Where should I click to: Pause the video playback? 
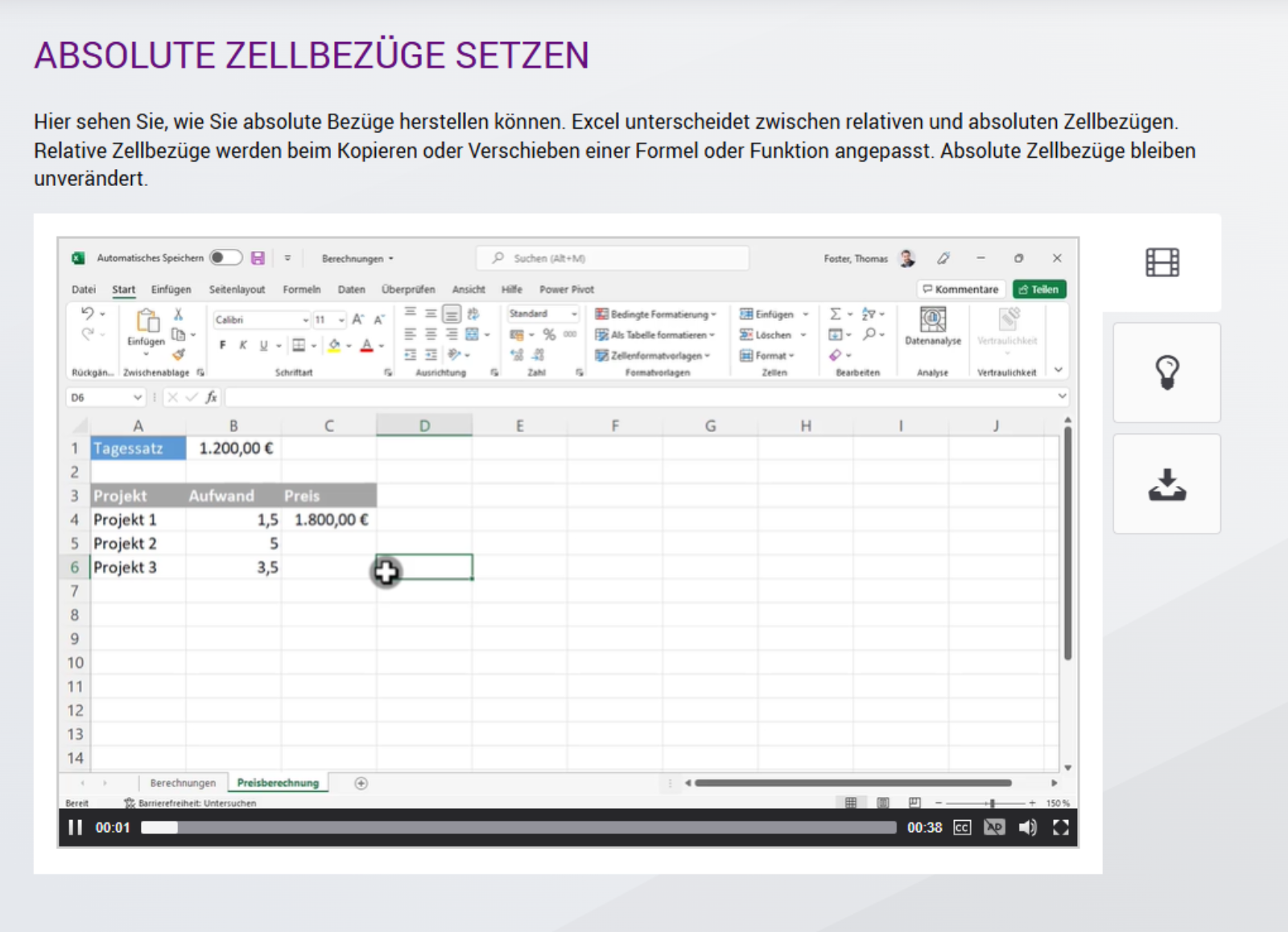(x=76, y=827)
